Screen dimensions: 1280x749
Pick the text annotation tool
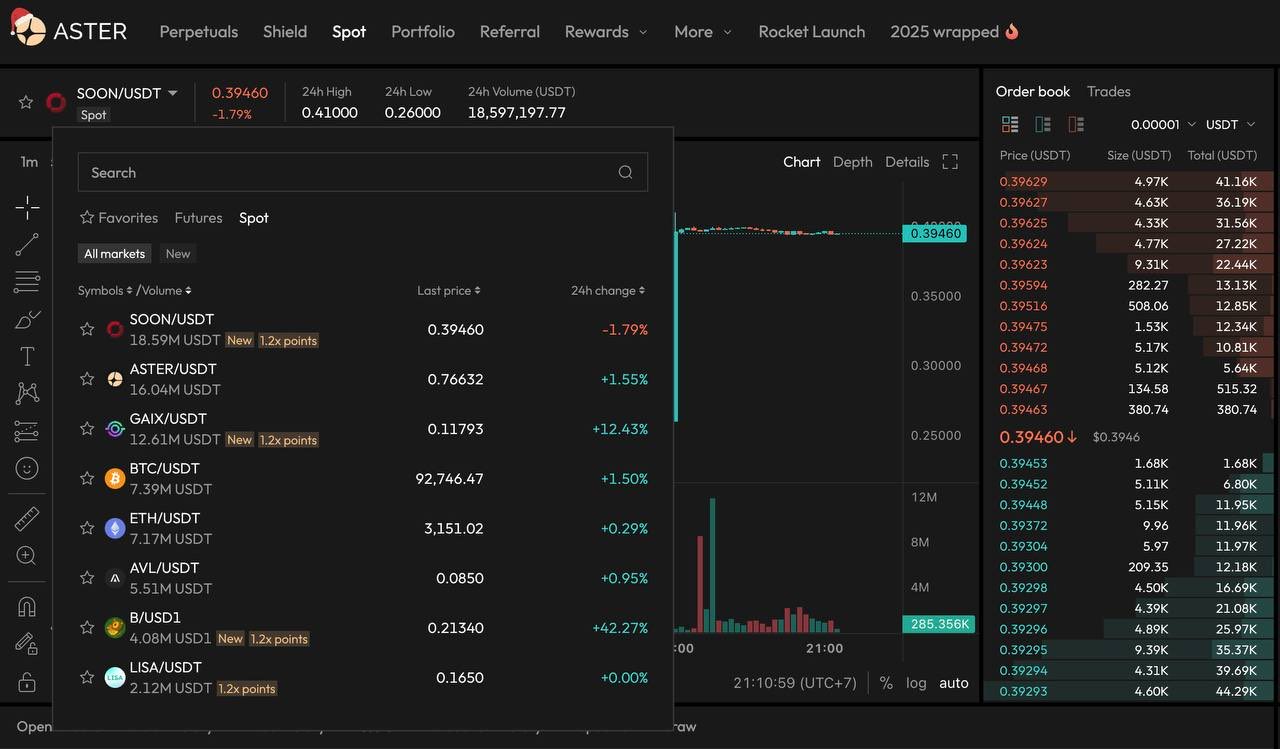[x=27, y=357]
